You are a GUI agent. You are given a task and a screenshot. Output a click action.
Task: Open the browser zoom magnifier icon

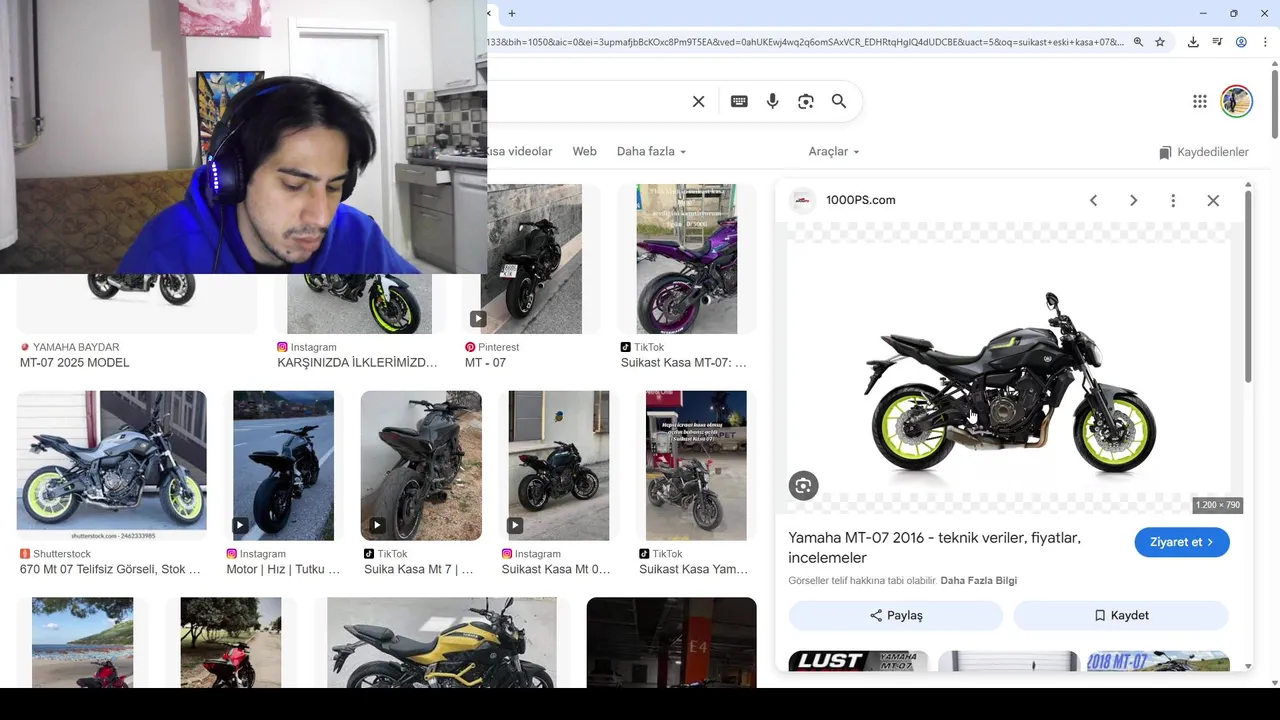(x=1138, y=42)
